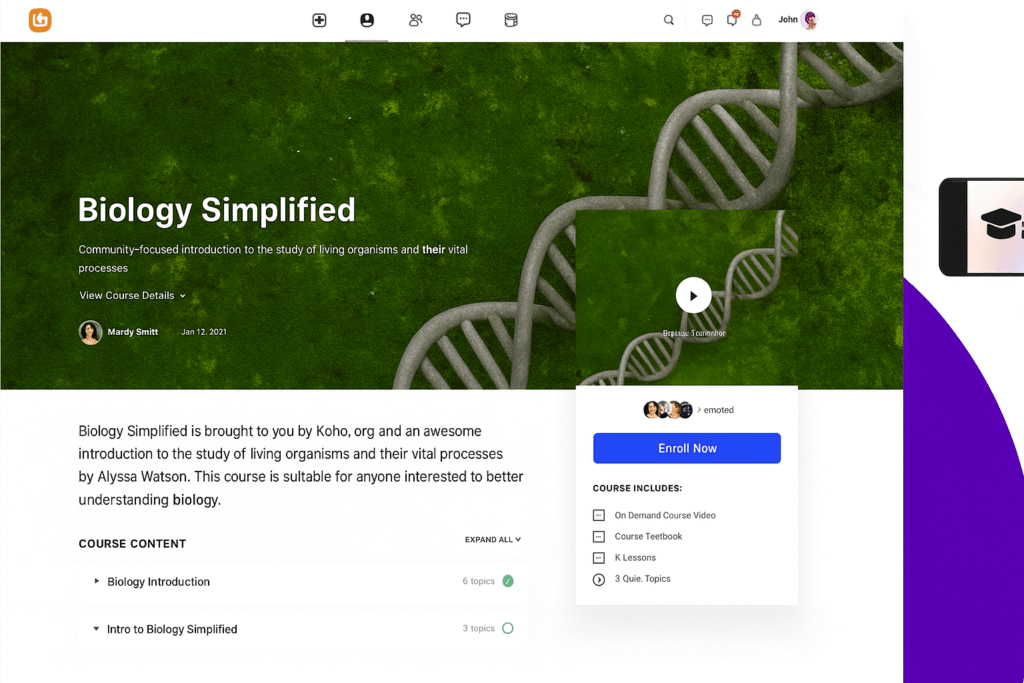
Task: Click the '3 topics' count
Action: 479,628
